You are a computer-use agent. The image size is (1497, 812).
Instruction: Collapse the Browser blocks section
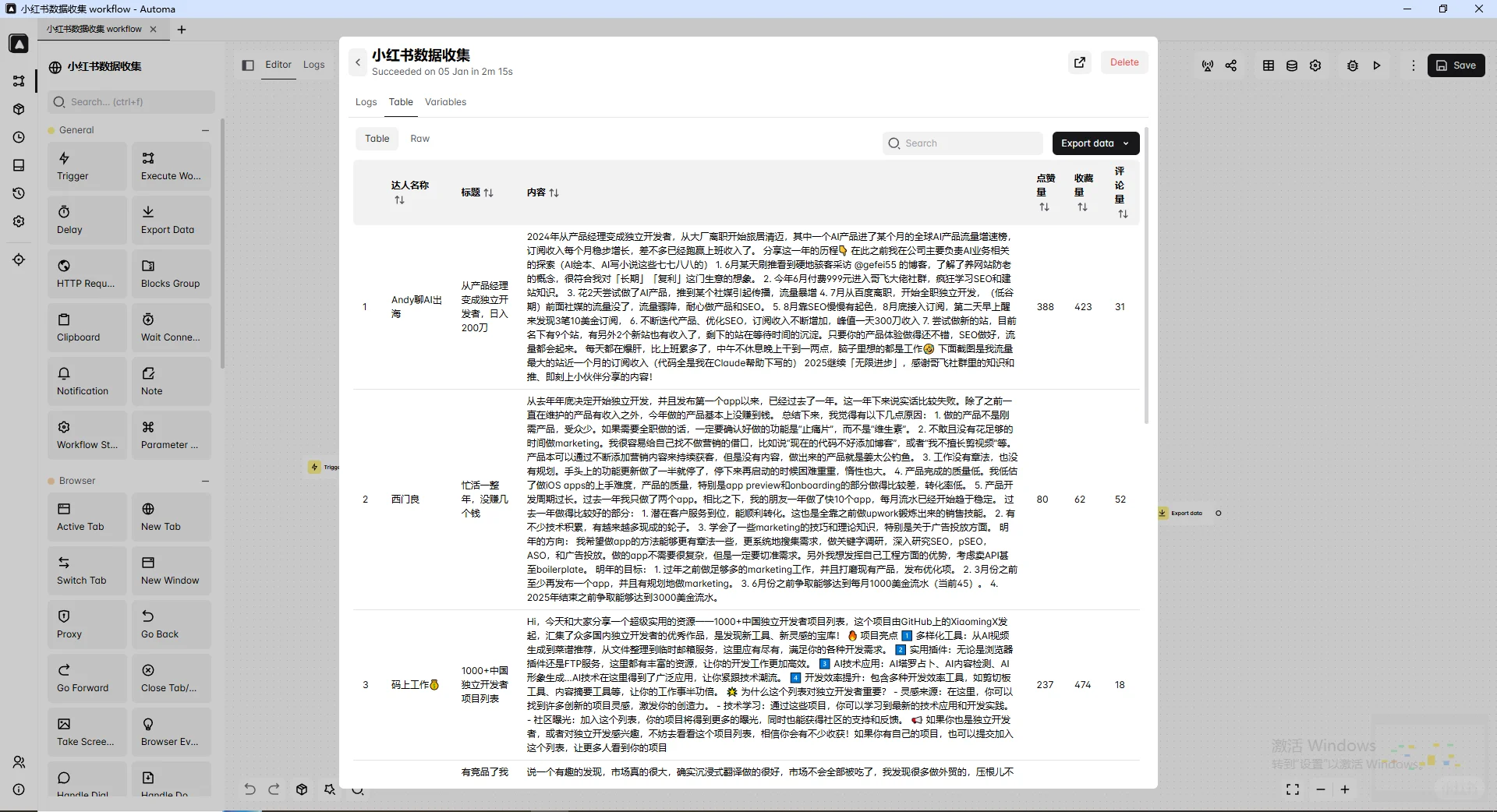tap(205, 481)
